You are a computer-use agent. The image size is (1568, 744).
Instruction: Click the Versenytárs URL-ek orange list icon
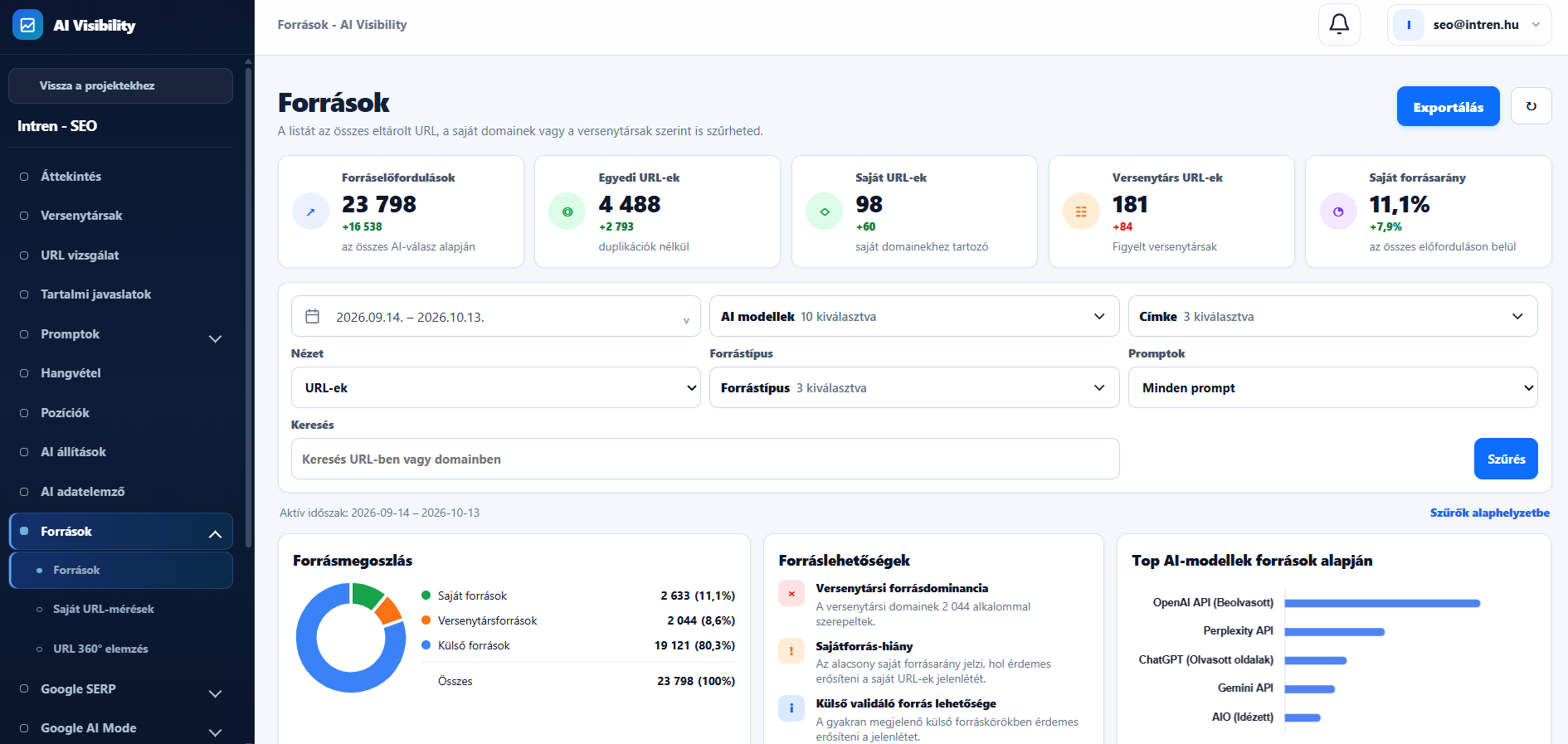[1081, 212]
